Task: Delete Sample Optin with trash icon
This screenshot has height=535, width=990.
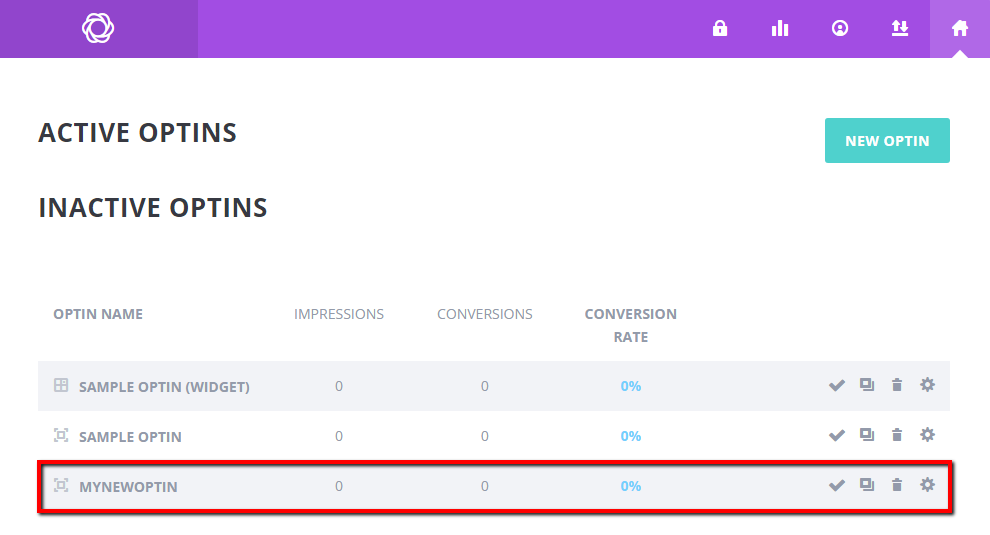Action: [897, 435]
